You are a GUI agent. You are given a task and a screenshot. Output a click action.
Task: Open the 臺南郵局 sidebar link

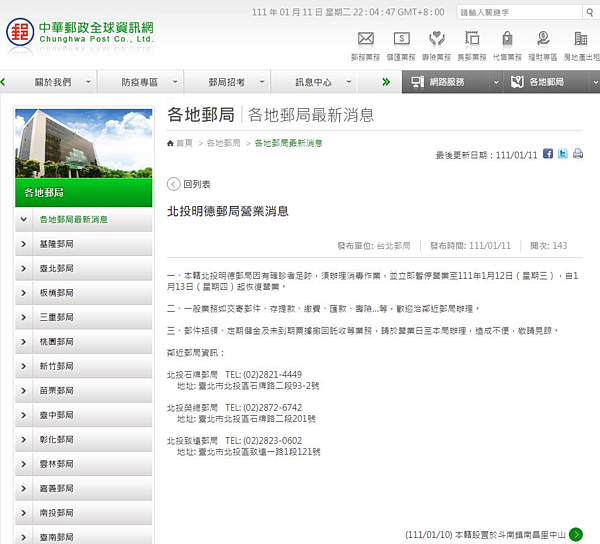pos(57,537)
